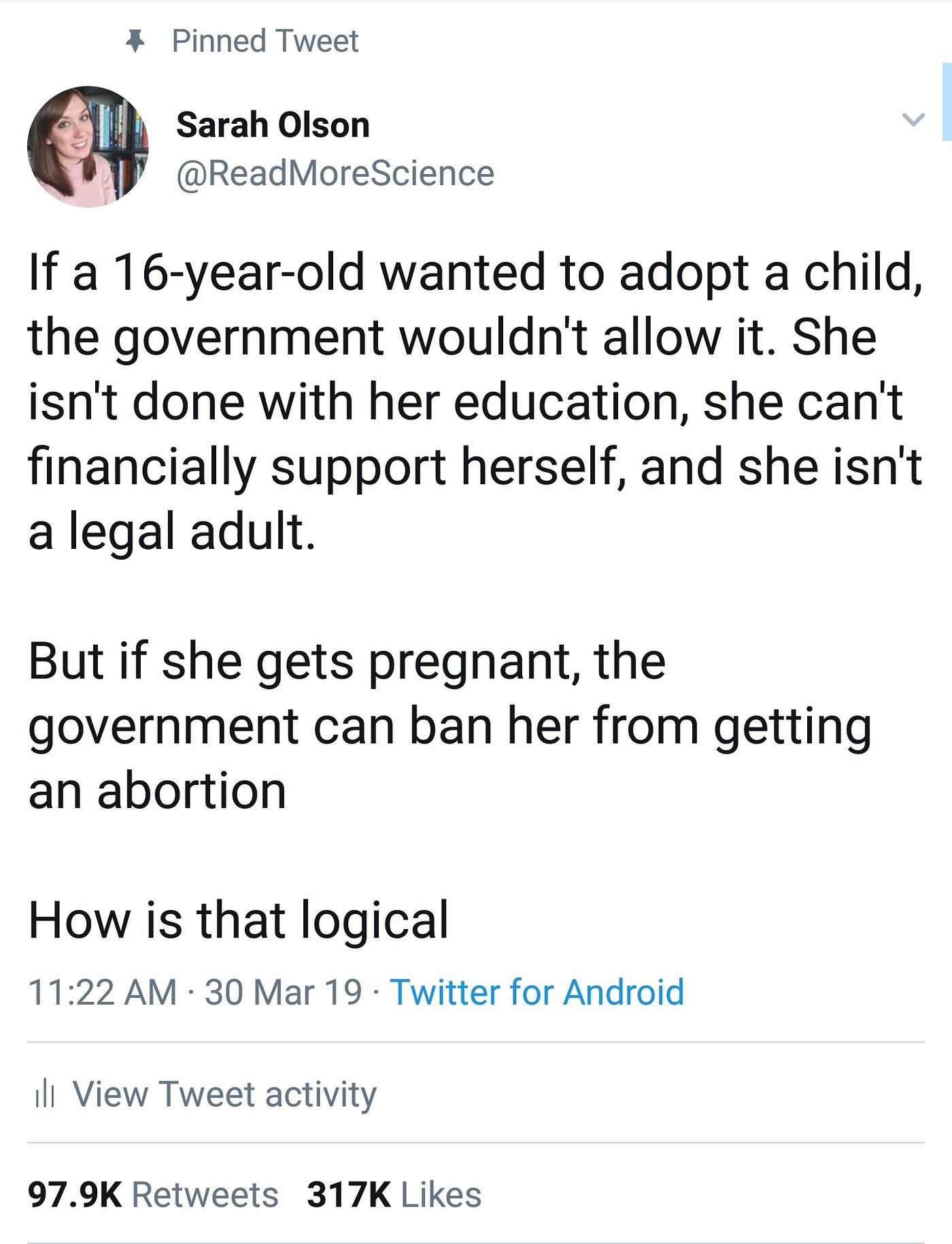This screenshot has width=952, height=1244.
Task: Open Sarah Olson's profile photo
Action: coord(88,147)
